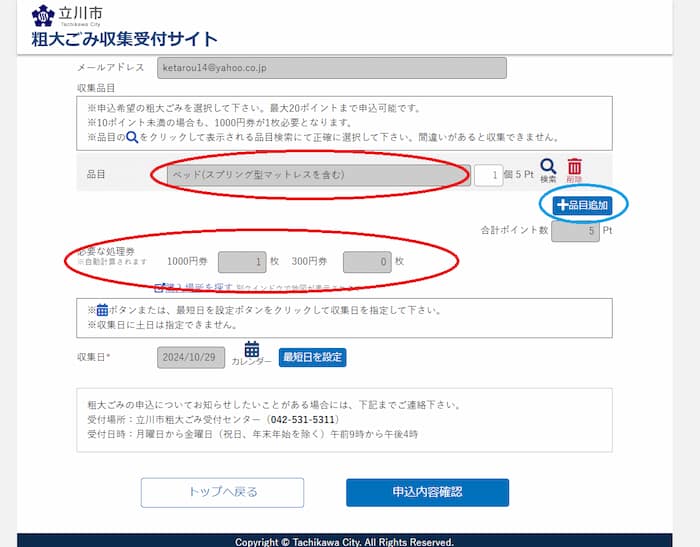This screenshot has height=547, width=700.
Task: Click the 1000円券 ticket count field
Action: 242,261
